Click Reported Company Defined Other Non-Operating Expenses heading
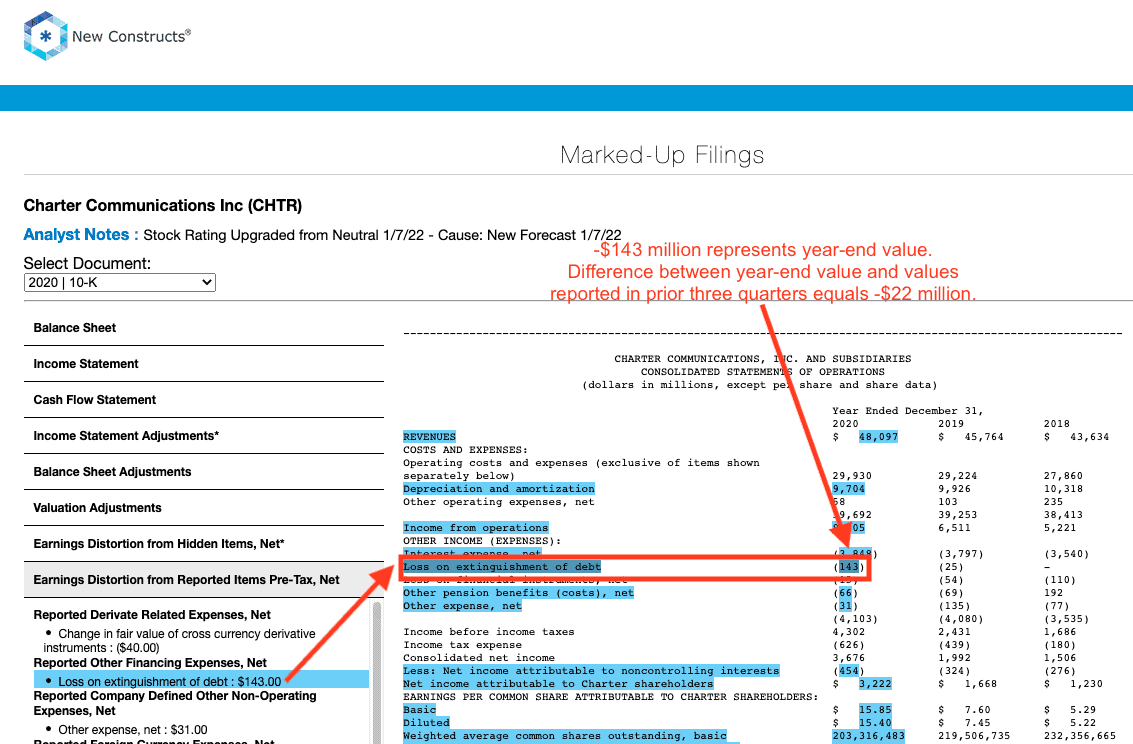 (175, 704)
